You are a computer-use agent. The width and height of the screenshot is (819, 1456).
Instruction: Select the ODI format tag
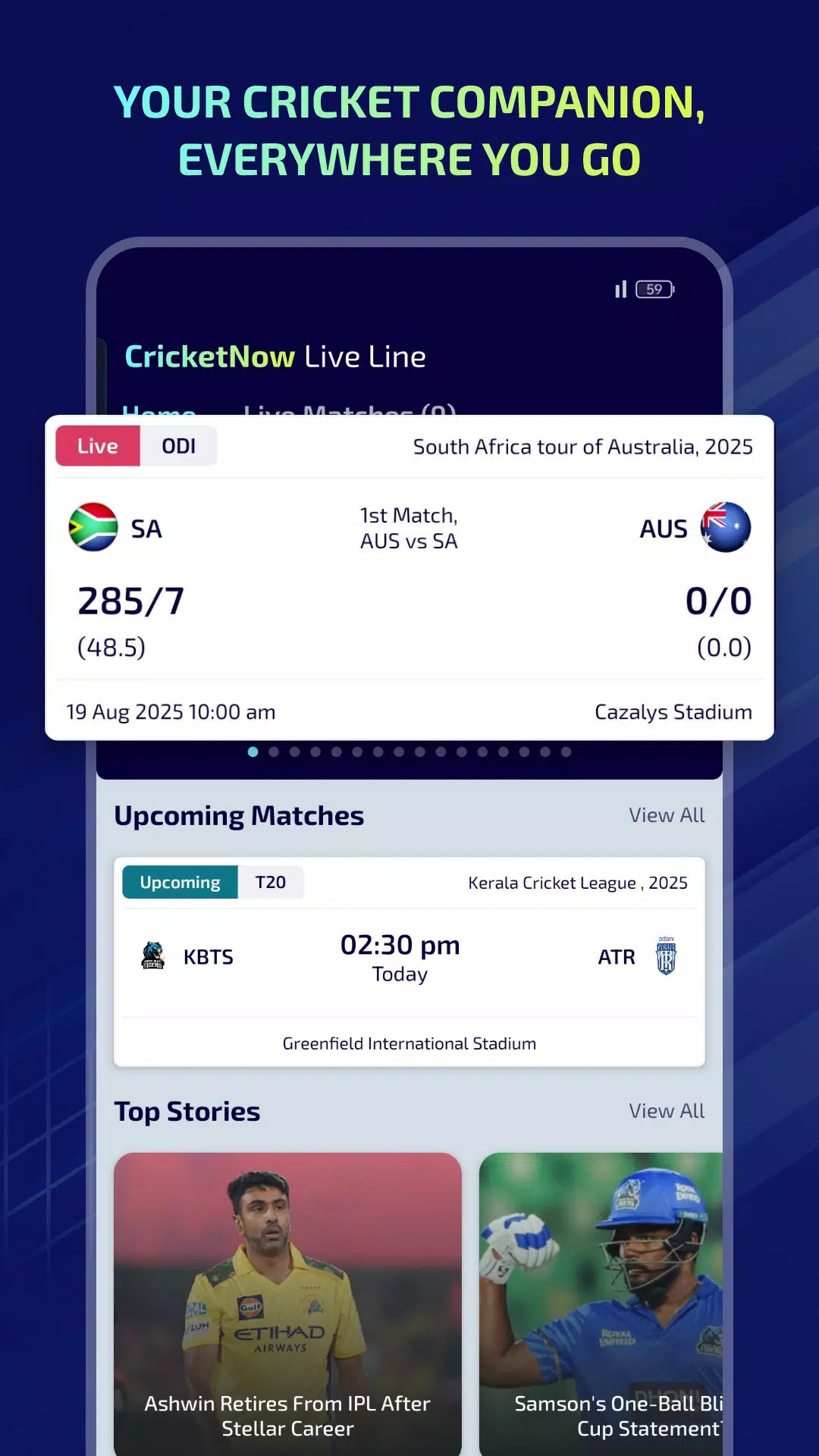[x=179, y=446]
